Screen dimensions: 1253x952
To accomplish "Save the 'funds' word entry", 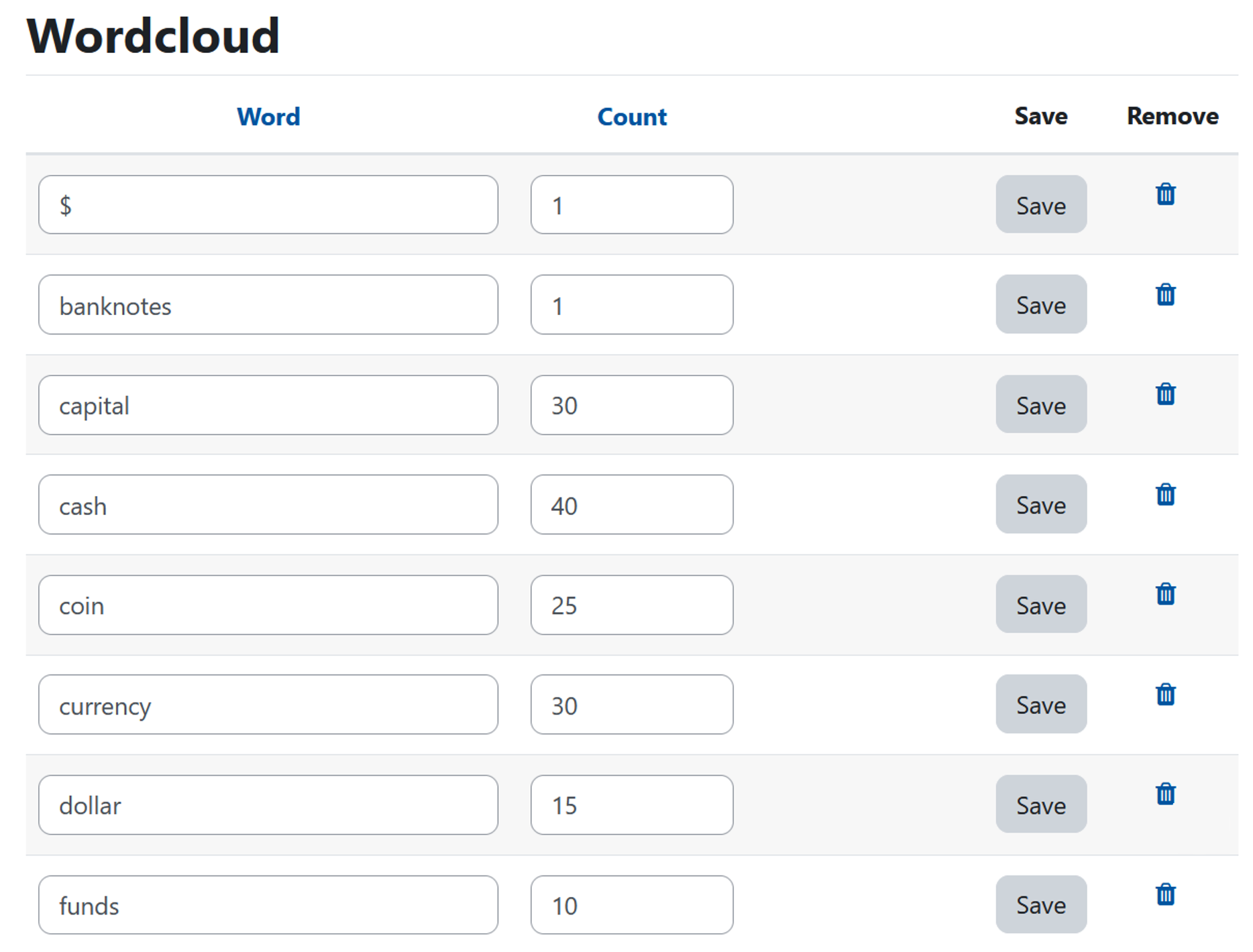I will click(x=1040, y=905).
